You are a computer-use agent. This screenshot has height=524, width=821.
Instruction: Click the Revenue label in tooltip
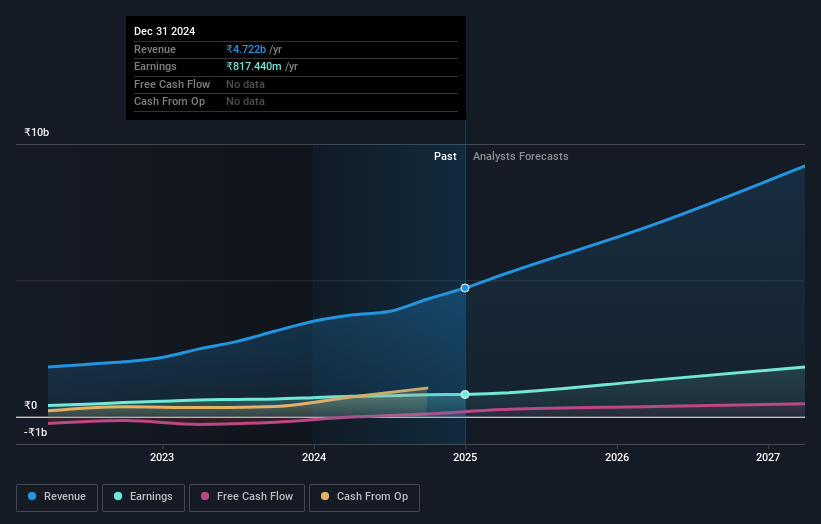(x=154, y=49)
